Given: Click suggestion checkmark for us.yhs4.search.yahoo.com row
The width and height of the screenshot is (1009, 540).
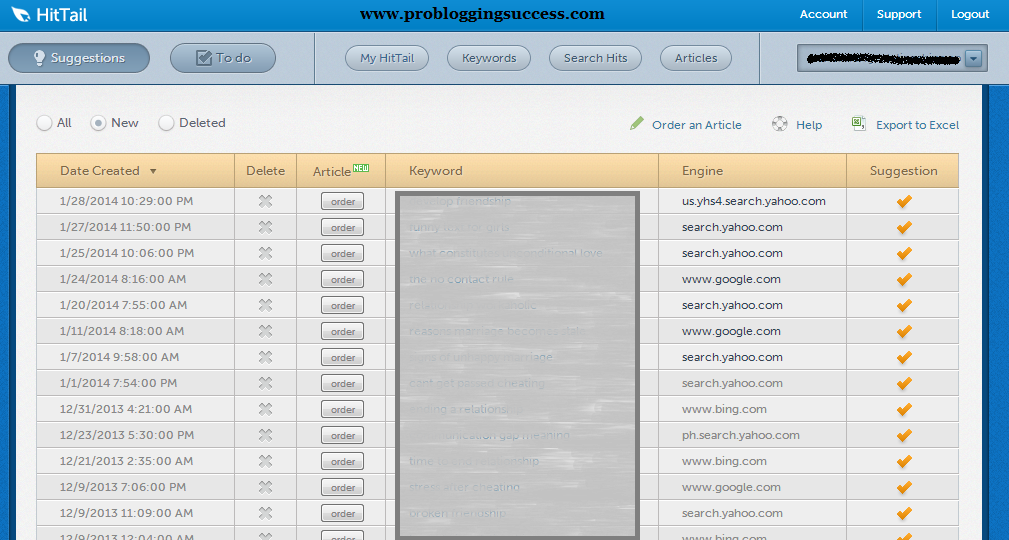Looking at the screenshot, I should 904,201.
